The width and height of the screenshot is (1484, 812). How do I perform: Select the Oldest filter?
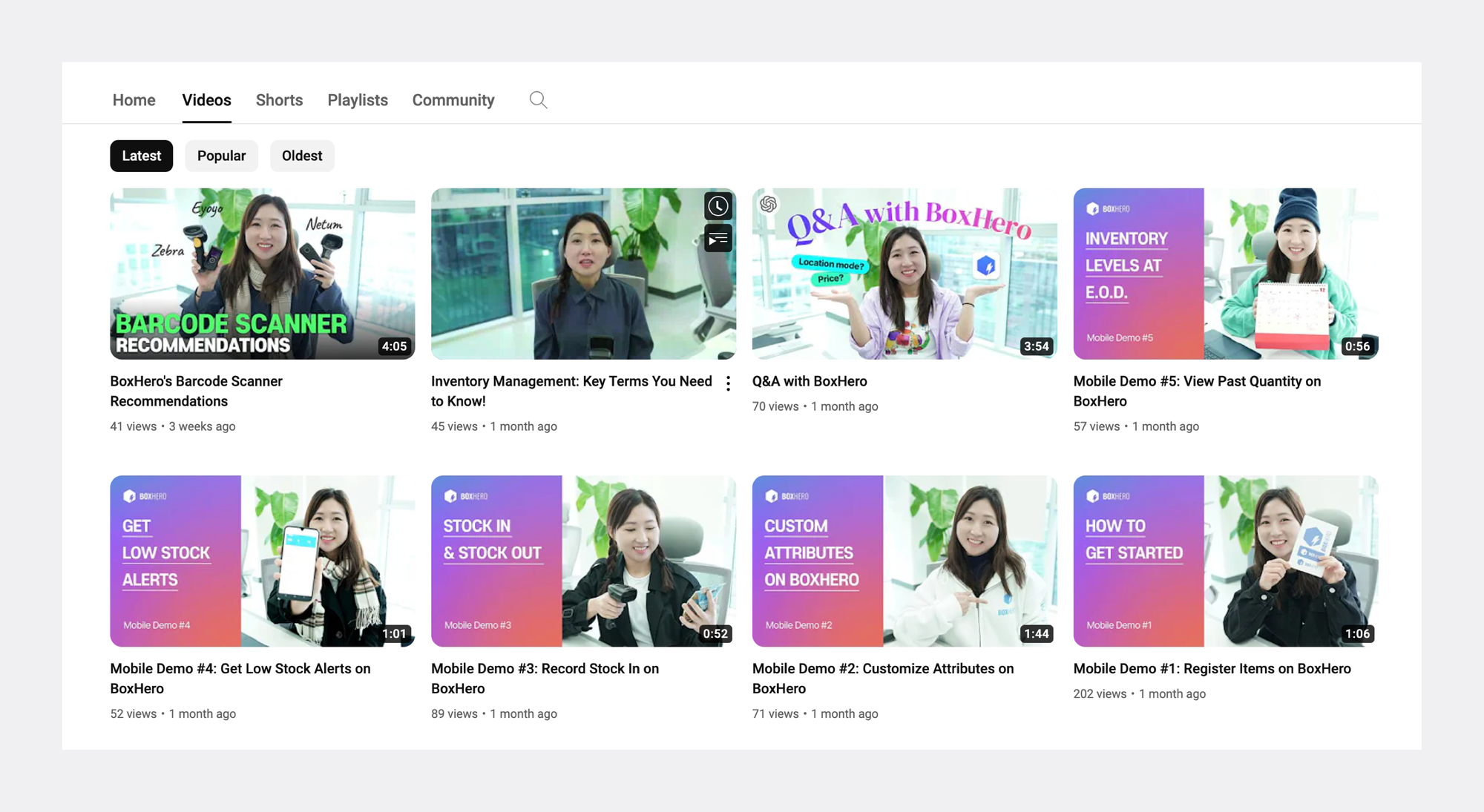[x=302, y=156]
